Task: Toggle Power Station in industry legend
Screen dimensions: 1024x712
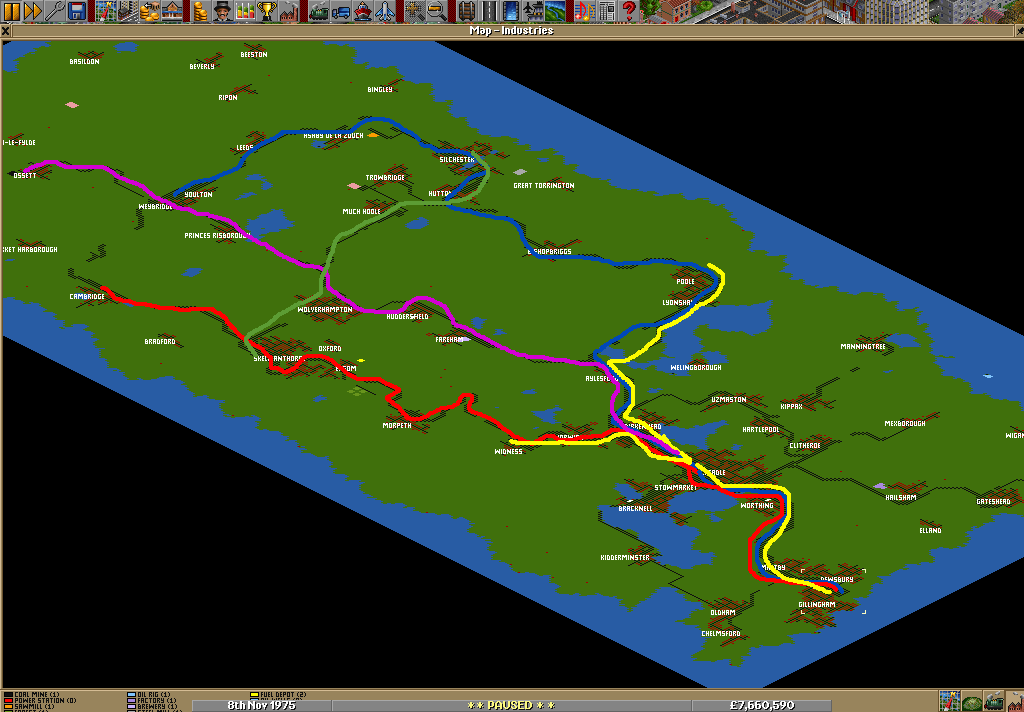Action: [x=40, y=700]
